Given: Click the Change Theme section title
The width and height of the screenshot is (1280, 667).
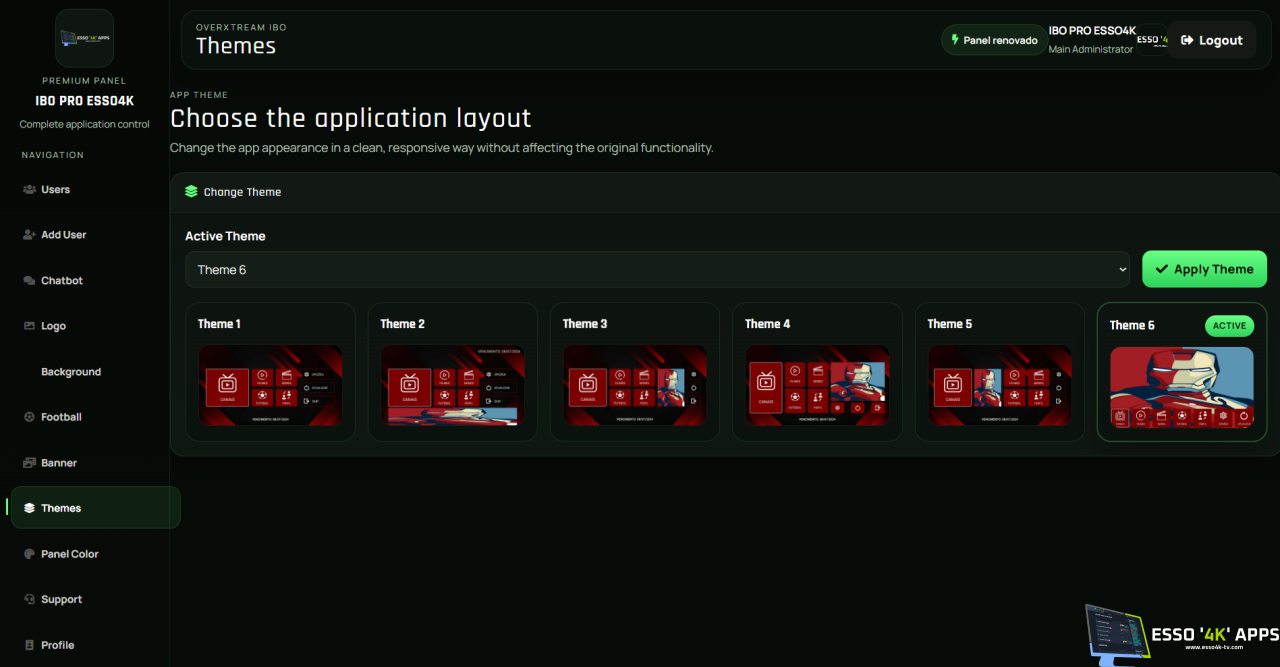Looking at the screenshot, I should [x=242, y=192].
